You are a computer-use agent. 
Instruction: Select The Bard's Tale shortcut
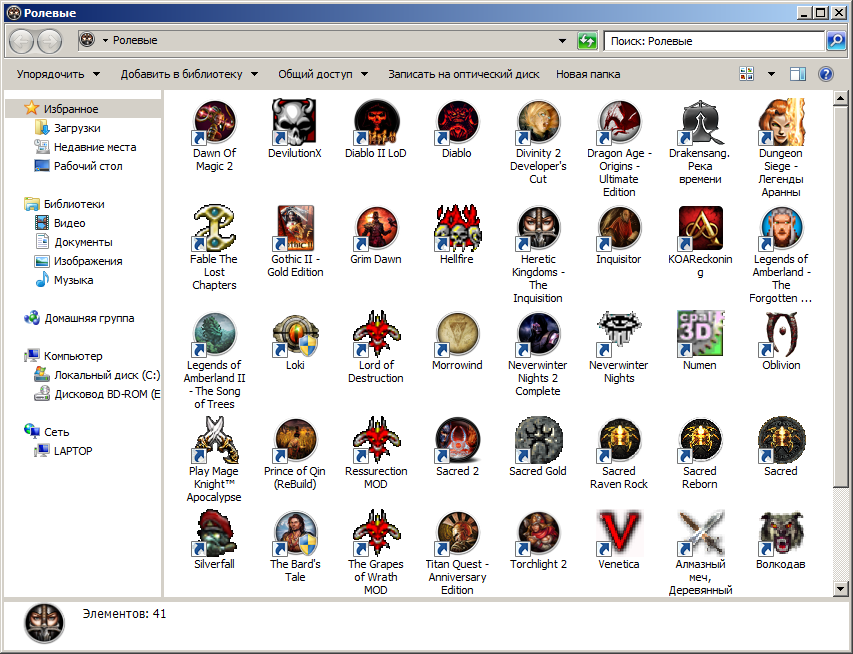click(x=294, y=533)
